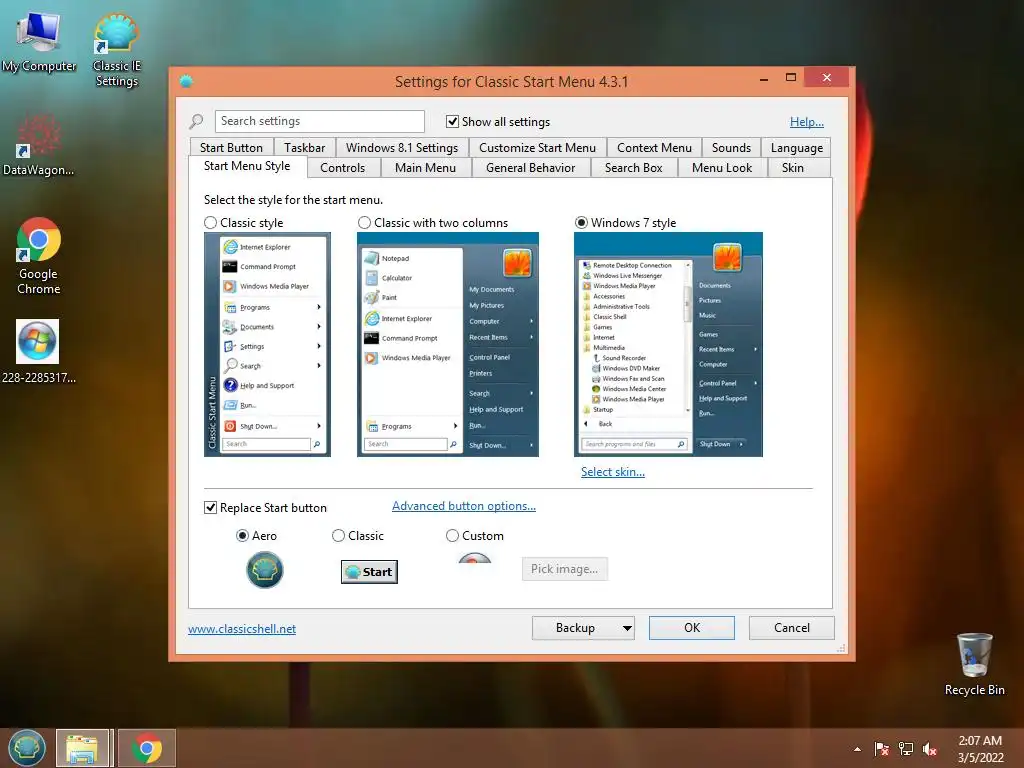Open the Search Box tab
The height and width of the screenshot is (768, 1024).
[x=633, y=168]
